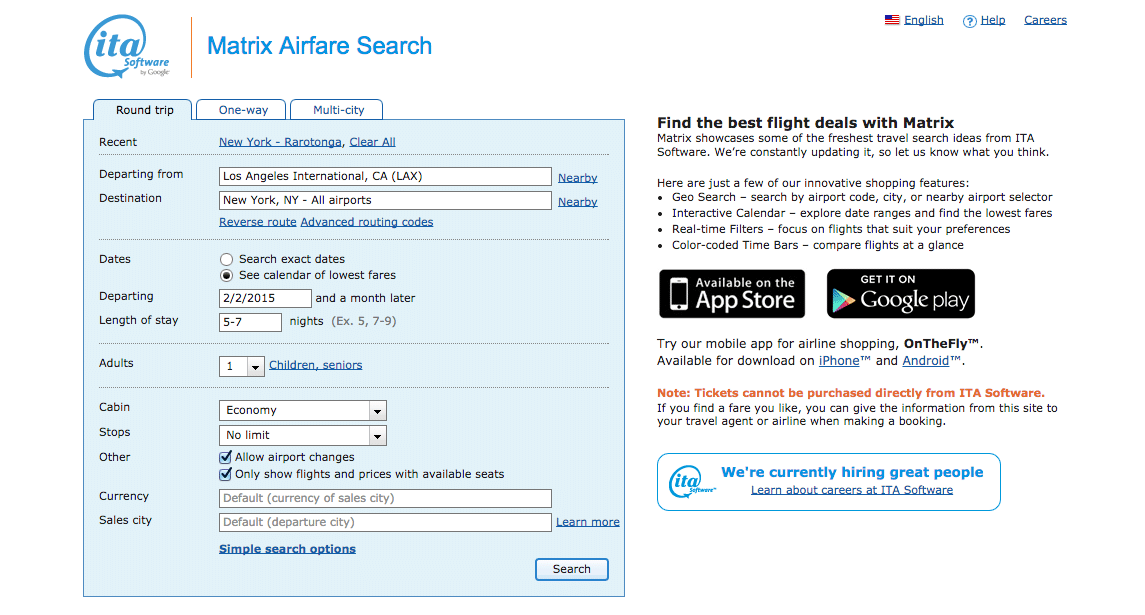This screenshot has width=1145, height=615.
Task: Click the US flag language icon
Action: point(892,20)
